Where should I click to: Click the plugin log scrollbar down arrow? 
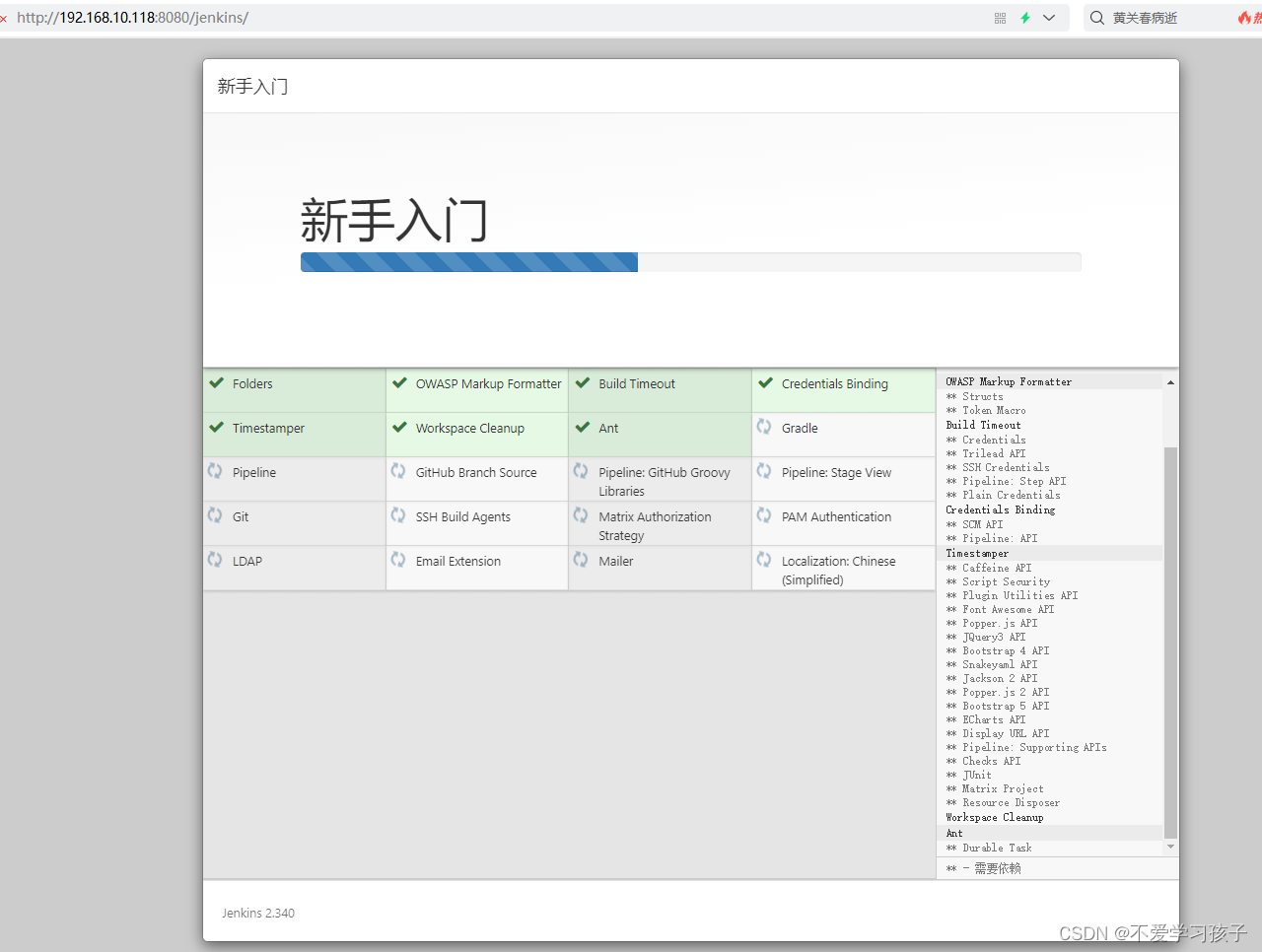pyautogui.click(x=1170, y=847)
